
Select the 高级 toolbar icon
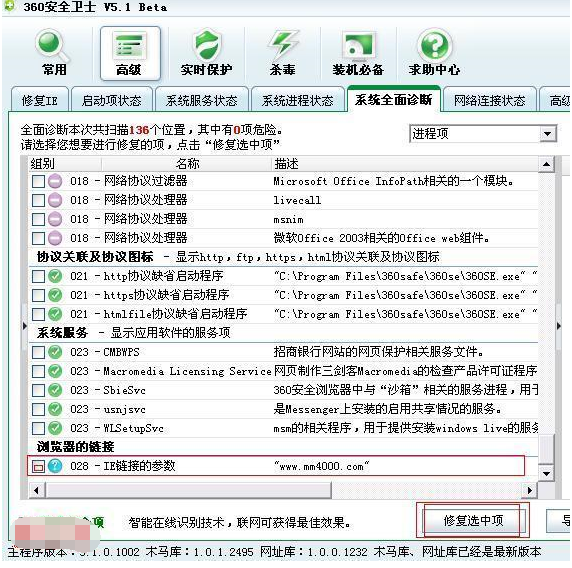pos(130,53)
